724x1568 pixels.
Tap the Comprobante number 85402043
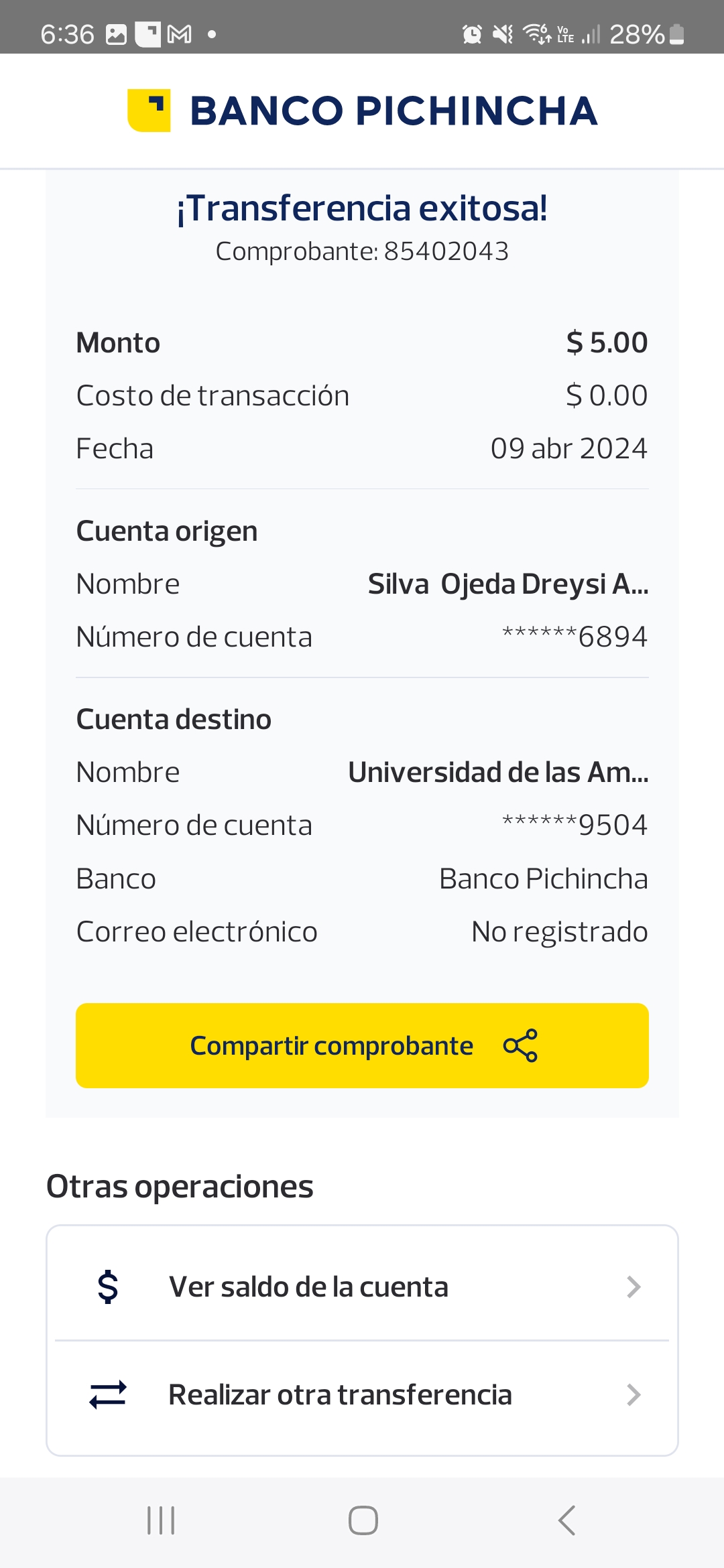446,251
